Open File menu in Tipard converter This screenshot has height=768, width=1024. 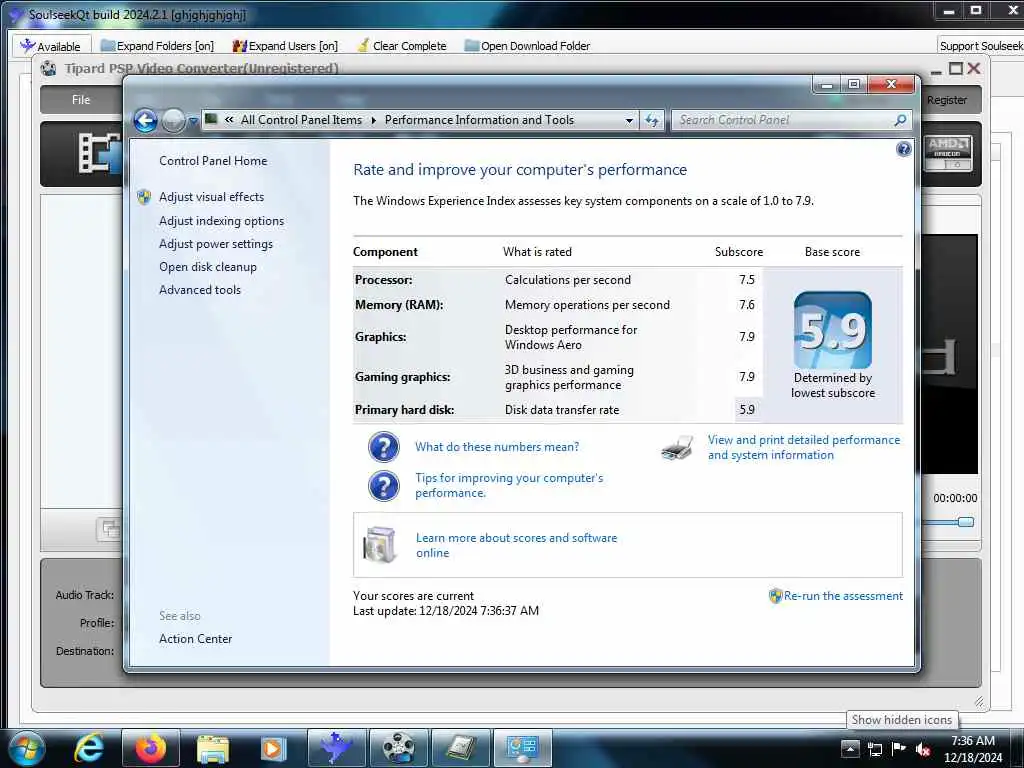[x=81, y=100]
